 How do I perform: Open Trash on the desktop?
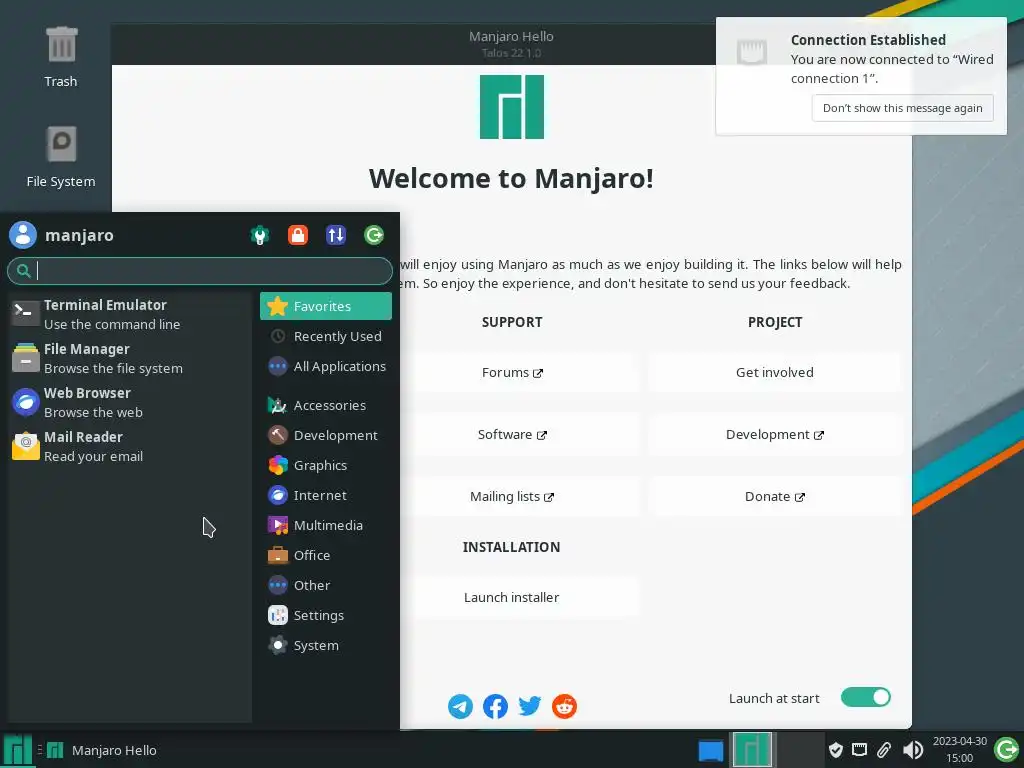[x=61, y=57]
